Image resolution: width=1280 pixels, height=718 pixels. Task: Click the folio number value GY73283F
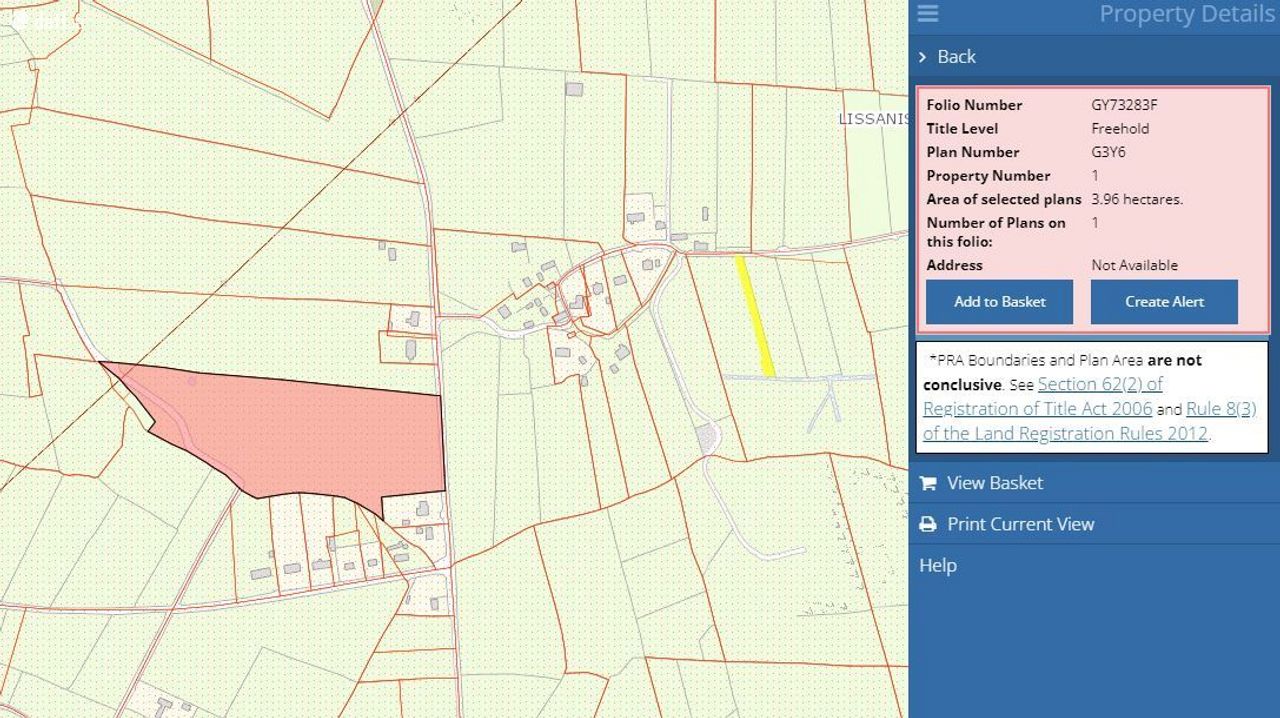click(1124, 105)
